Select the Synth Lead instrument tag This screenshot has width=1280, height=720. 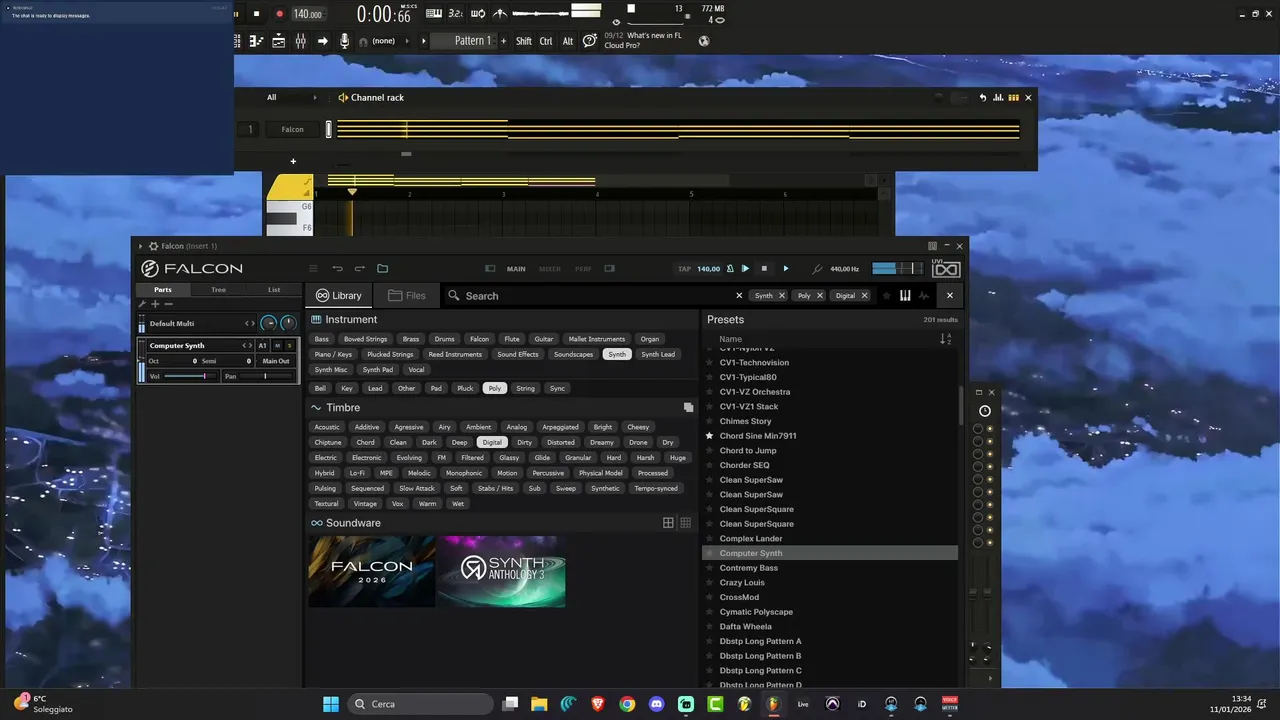pos(658,354)
